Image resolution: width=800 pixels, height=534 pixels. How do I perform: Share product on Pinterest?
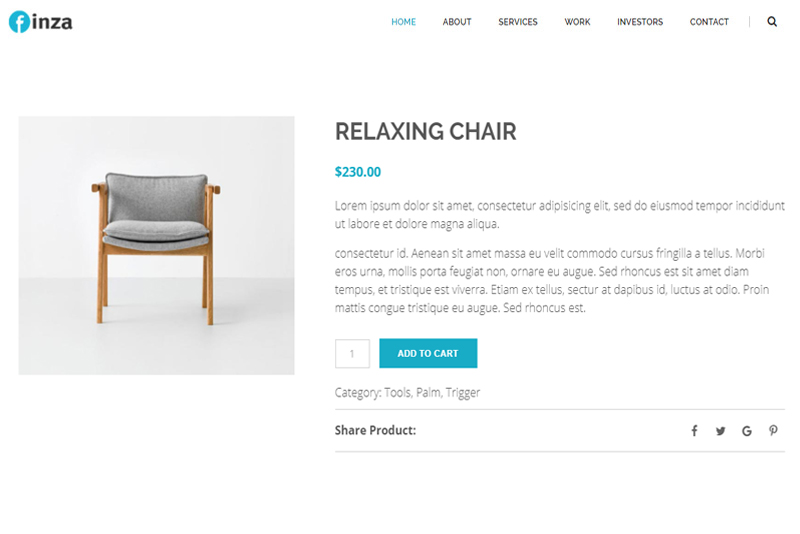773,431
